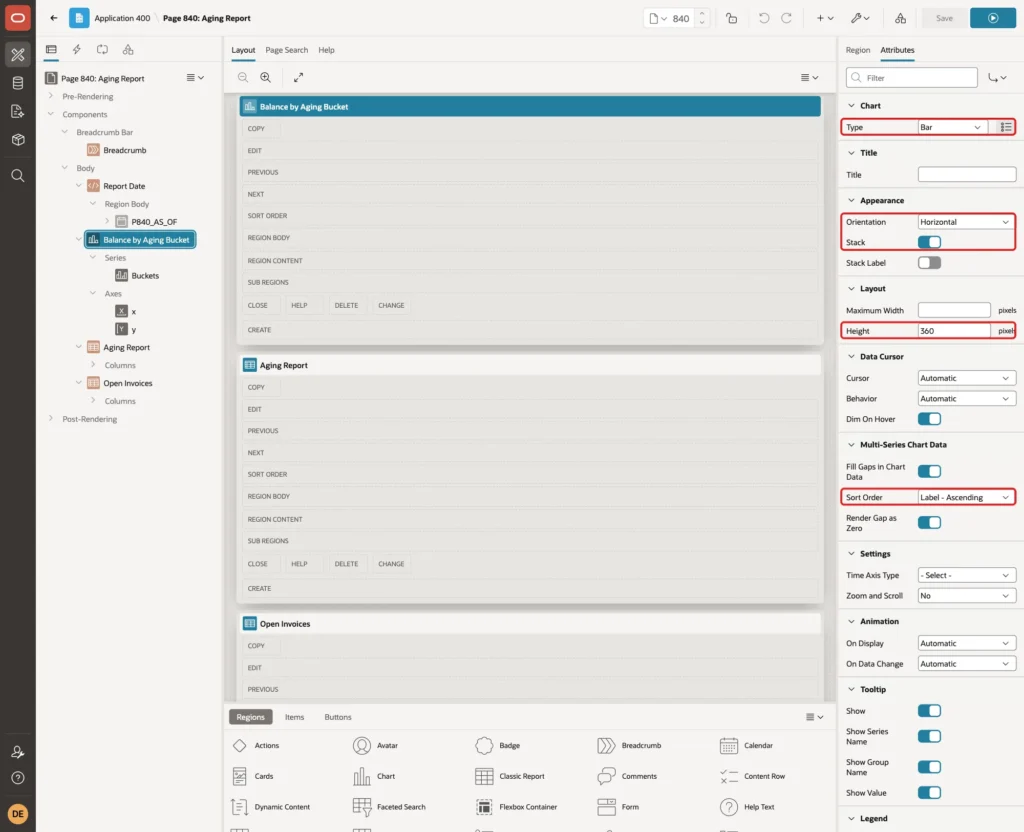Expand the Pre-Rendering tree node
Image resolution: width=1024 pixels, height=832 pixels.
pos(51,96)
